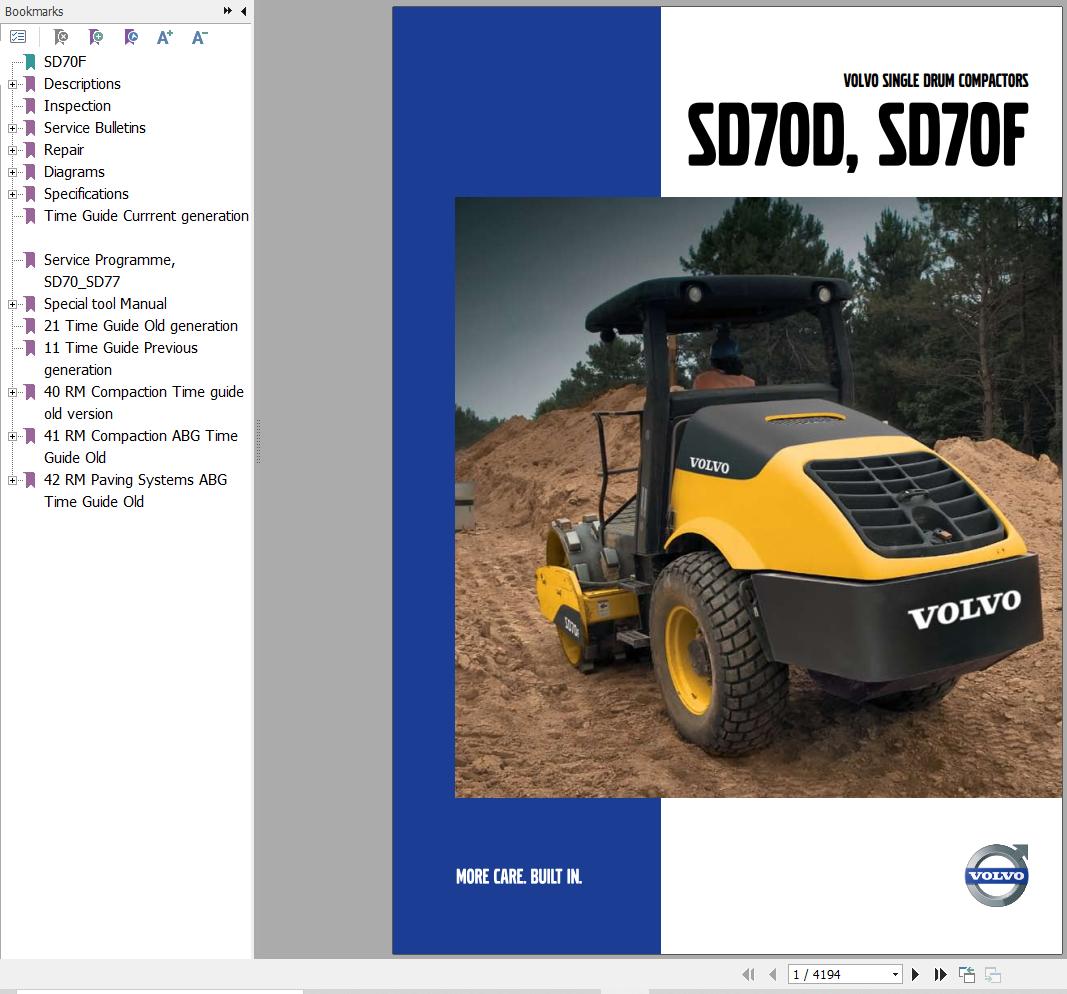Click the previous view icon in page navigation
Viewport: 1067px width, 994px height.
click(x=966, y=974)
